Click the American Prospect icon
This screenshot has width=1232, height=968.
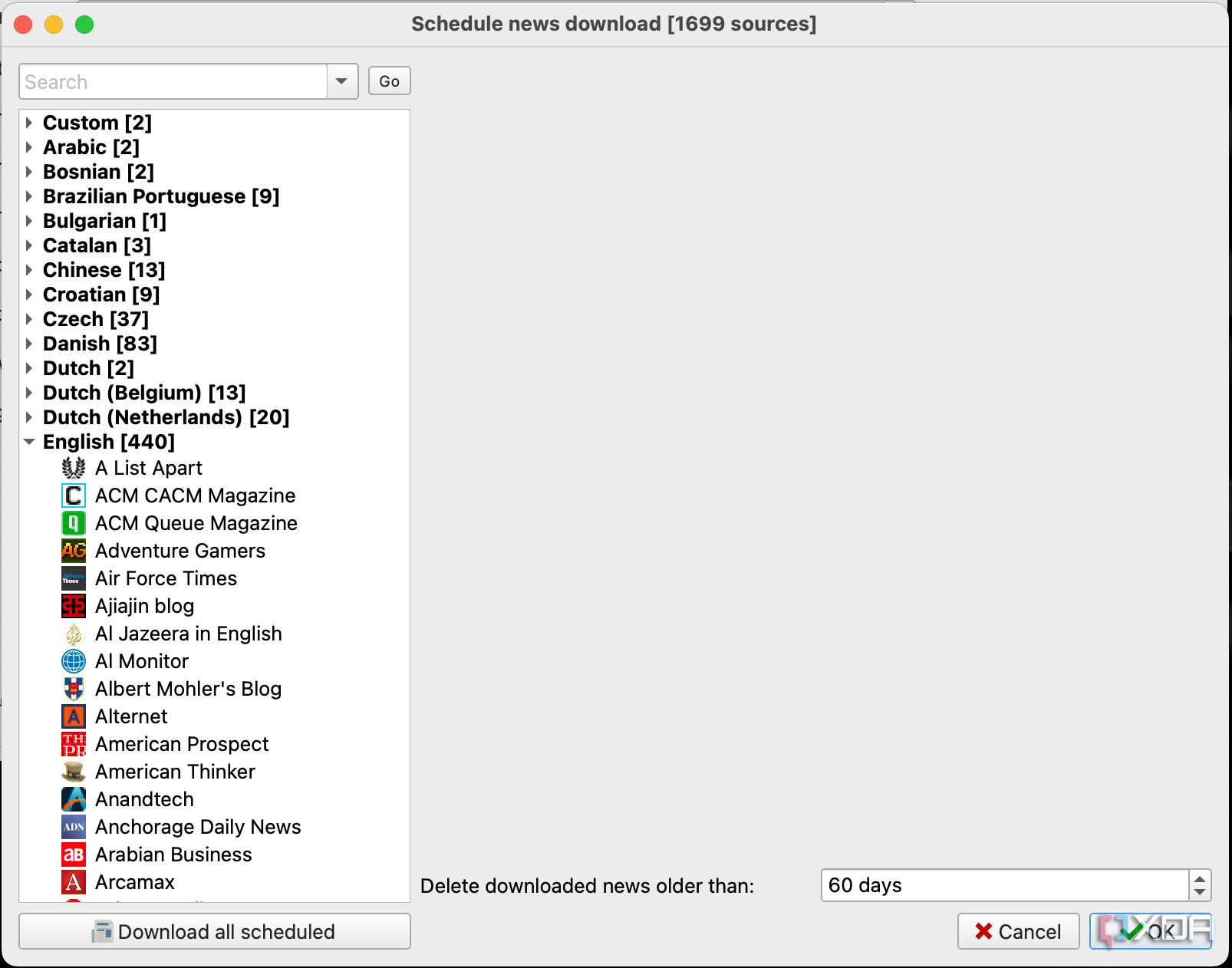74,744
